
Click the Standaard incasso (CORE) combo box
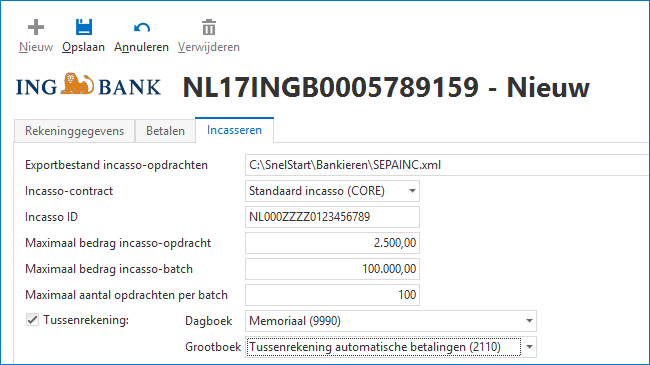[x=332, y=191]
